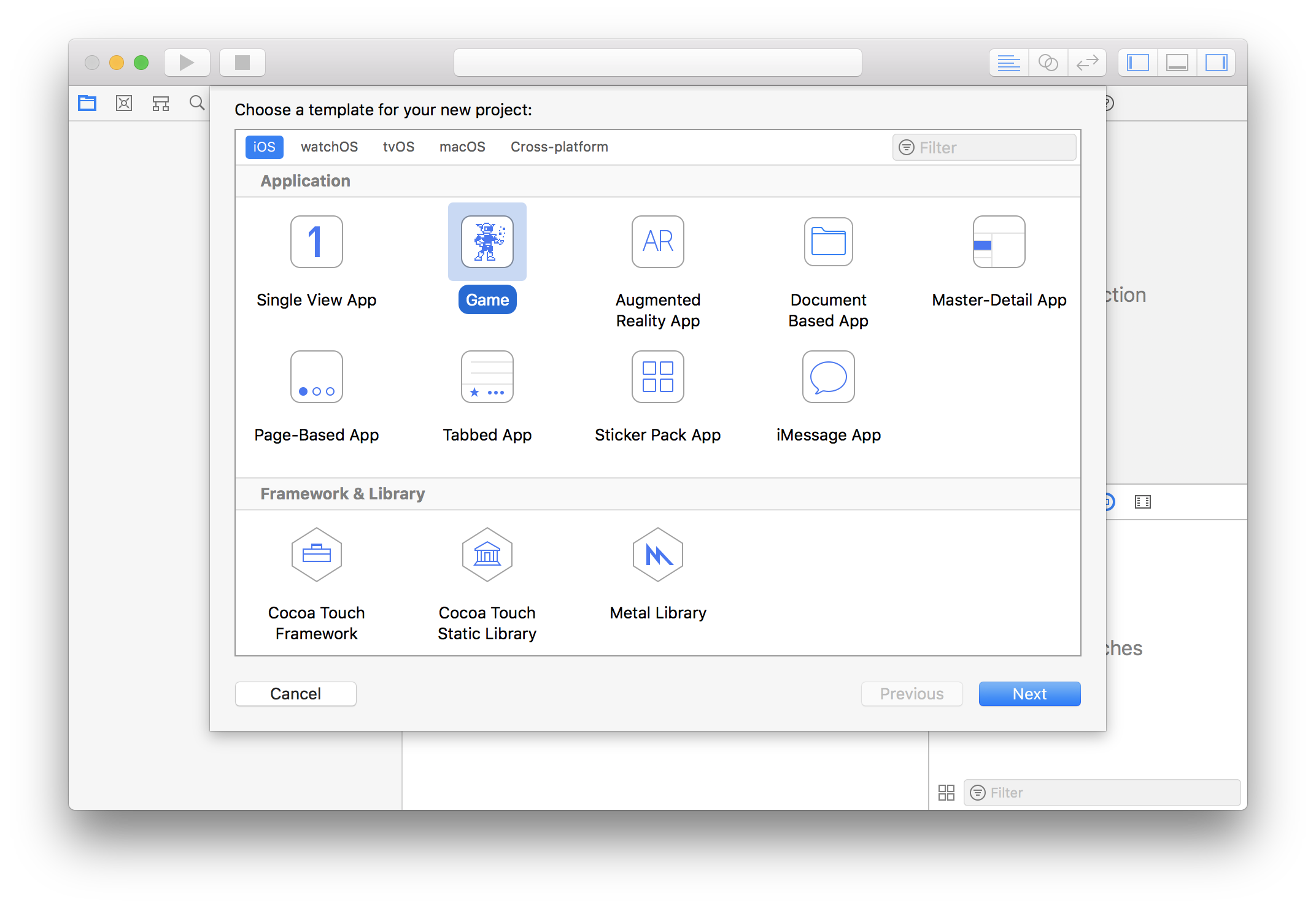This screenshot has height=908, width=1316.
Task: Open the Version editor arrows icon
Action: [x=1087, y=62]
